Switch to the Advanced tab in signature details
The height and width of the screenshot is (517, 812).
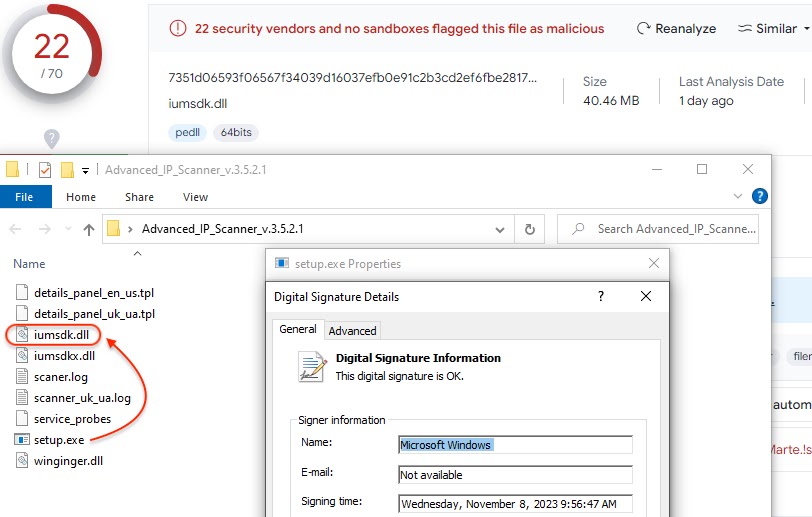tap(352, 330)
